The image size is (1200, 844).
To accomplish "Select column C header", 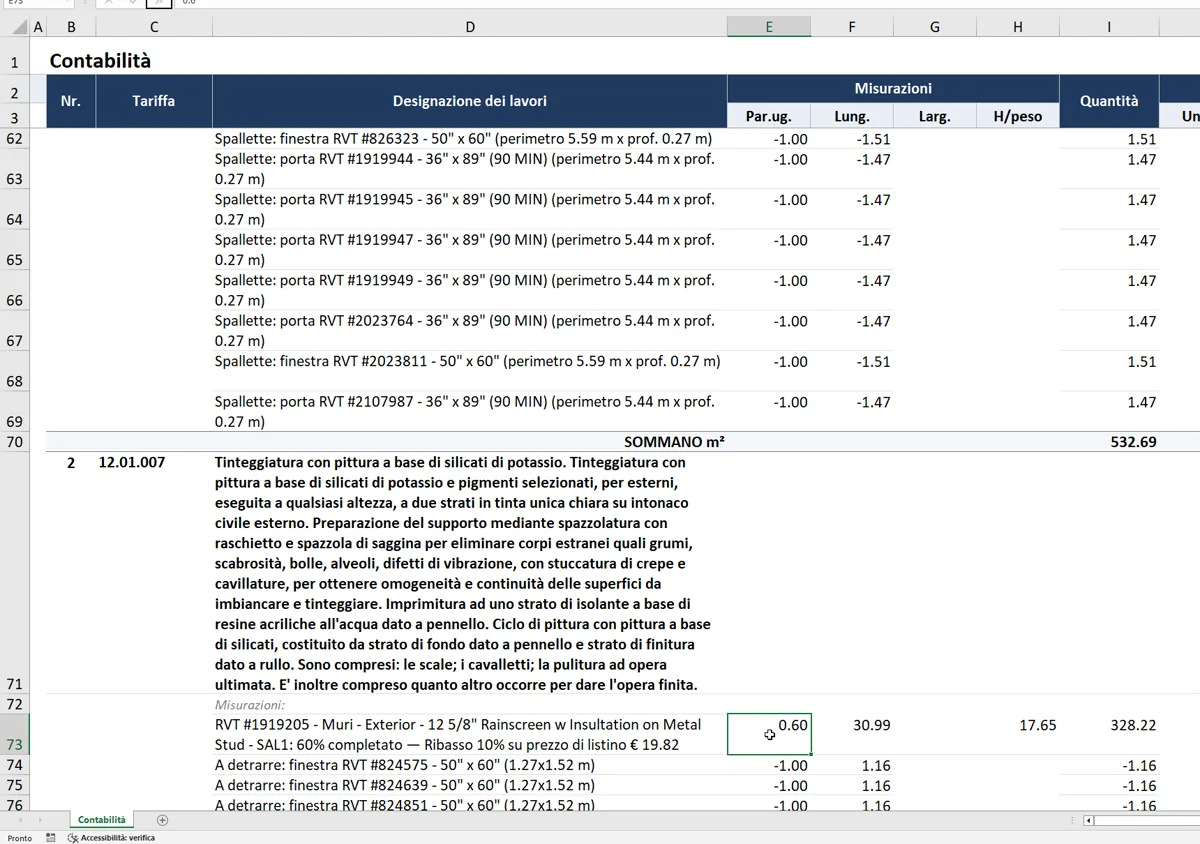I will tap(154, 27).
